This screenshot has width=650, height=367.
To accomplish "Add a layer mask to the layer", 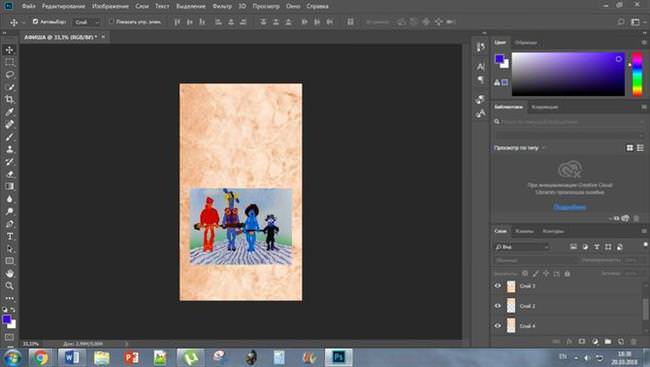I will tap(582, 341).
